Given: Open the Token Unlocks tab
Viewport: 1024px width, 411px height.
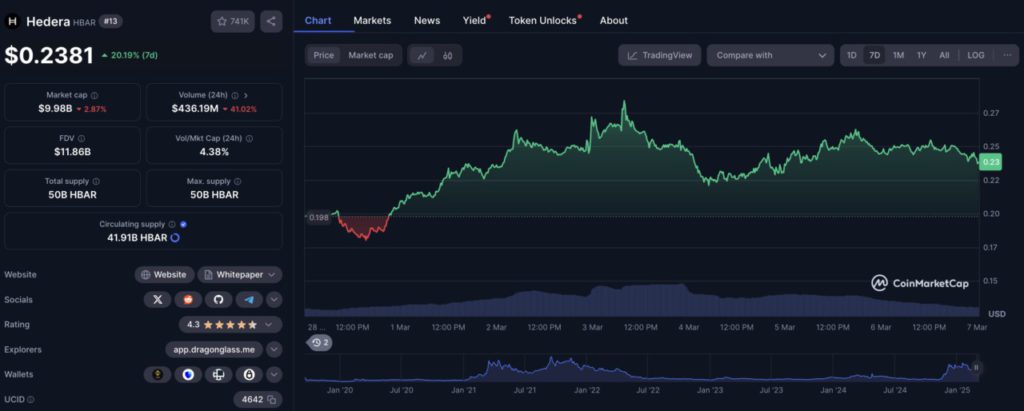Looking at the screenshot, I should (x=543, y=20).
